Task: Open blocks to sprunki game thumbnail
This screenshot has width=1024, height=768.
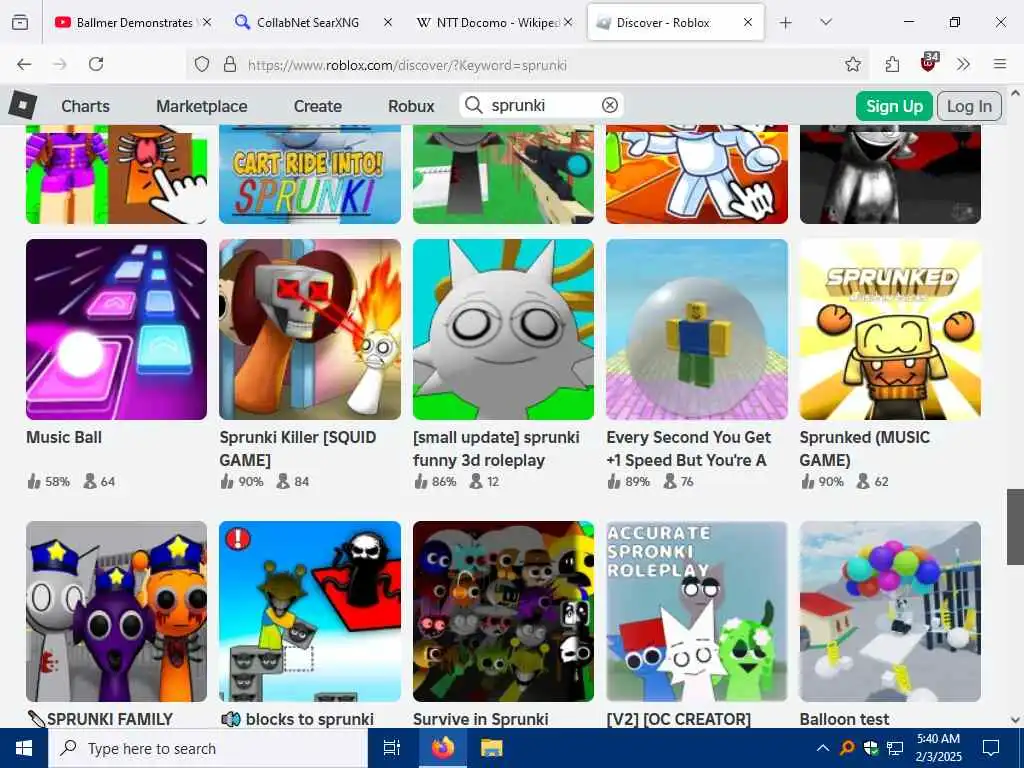Action: point(310,611)
